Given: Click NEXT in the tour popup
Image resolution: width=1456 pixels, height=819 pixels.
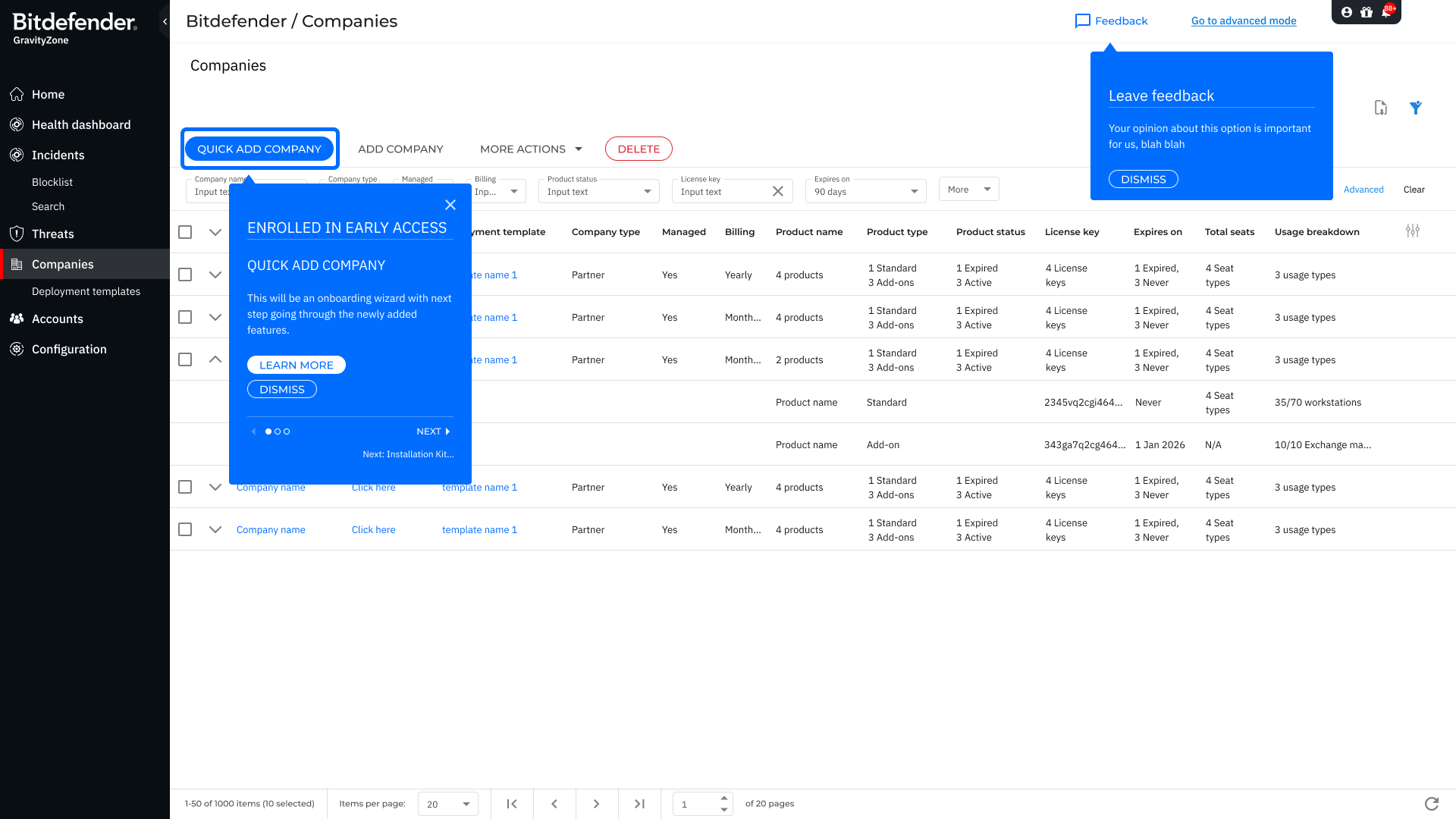Looking at the screenshot, I should [433, 431].
